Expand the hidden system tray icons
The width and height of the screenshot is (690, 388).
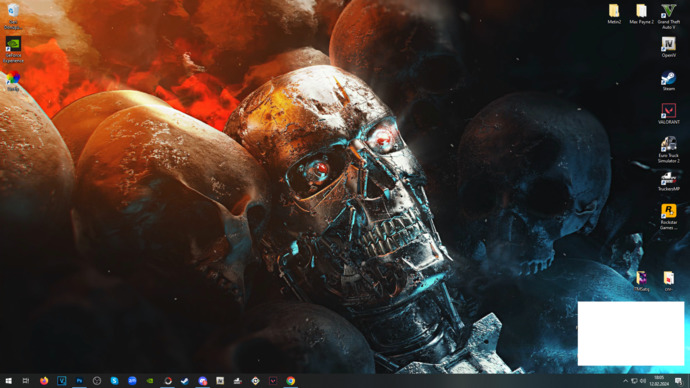(x=625, y=381)
